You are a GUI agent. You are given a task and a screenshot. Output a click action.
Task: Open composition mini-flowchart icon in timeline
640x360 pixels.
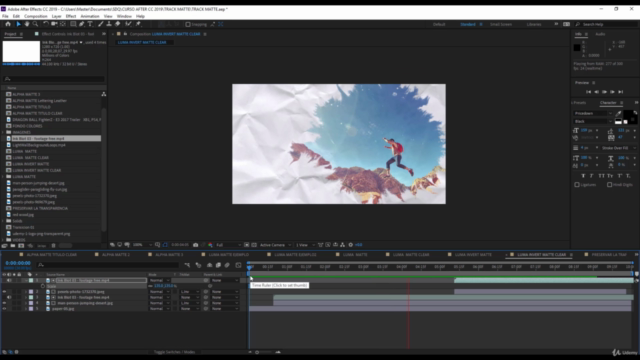click(187, 265)
